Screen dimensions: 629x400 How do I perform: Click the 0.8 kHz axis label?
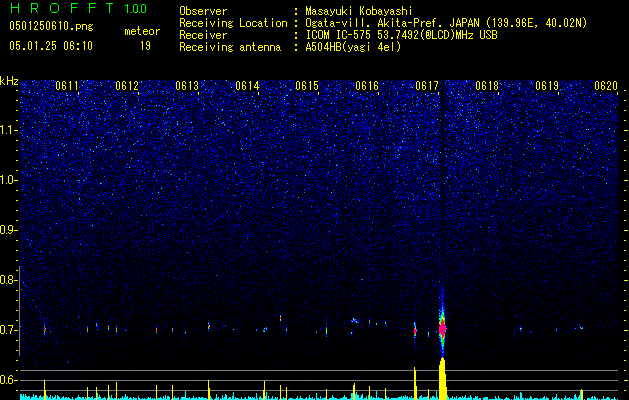(x=8, y=280)
